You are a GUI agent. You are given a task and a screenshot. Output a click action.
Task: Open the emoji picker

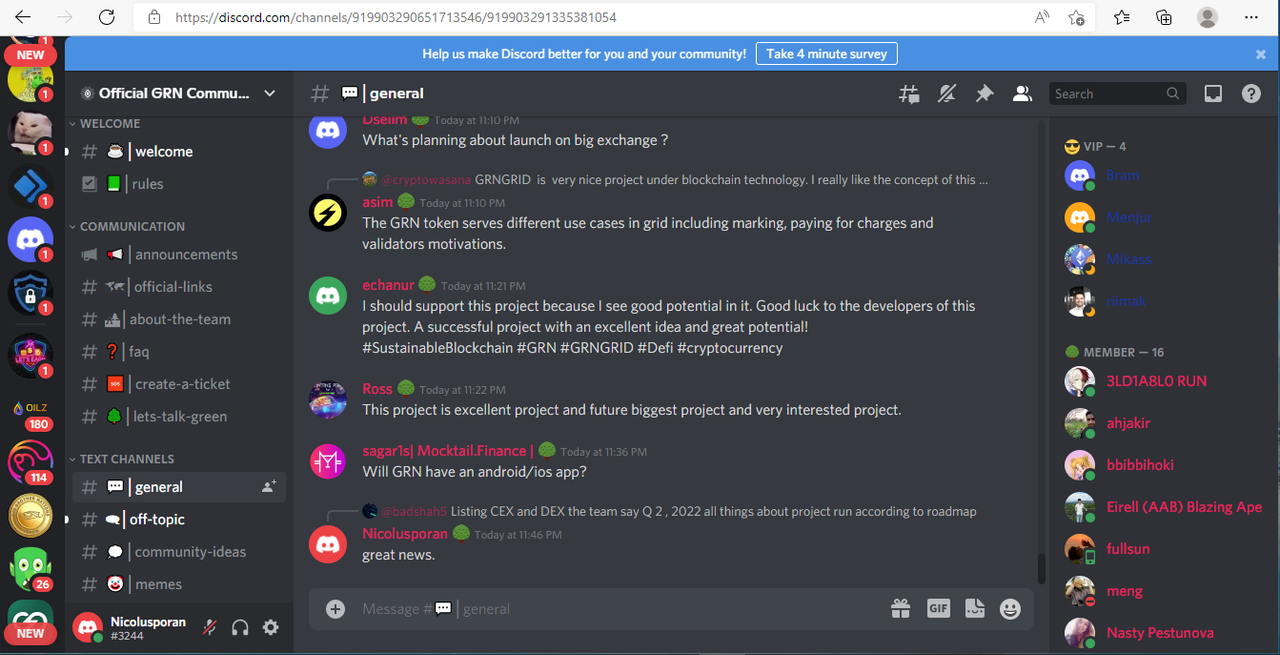(1010, 608)
